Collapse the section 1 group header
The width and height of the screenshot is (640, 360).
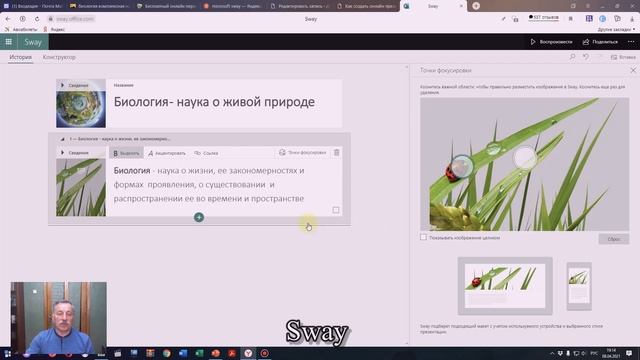pos(62,139)
